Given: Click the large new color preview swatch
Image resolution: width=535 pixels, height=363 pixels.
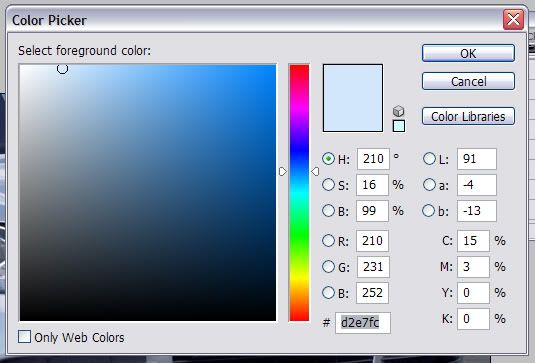Looking at the screenshot, I should (353, 98).
